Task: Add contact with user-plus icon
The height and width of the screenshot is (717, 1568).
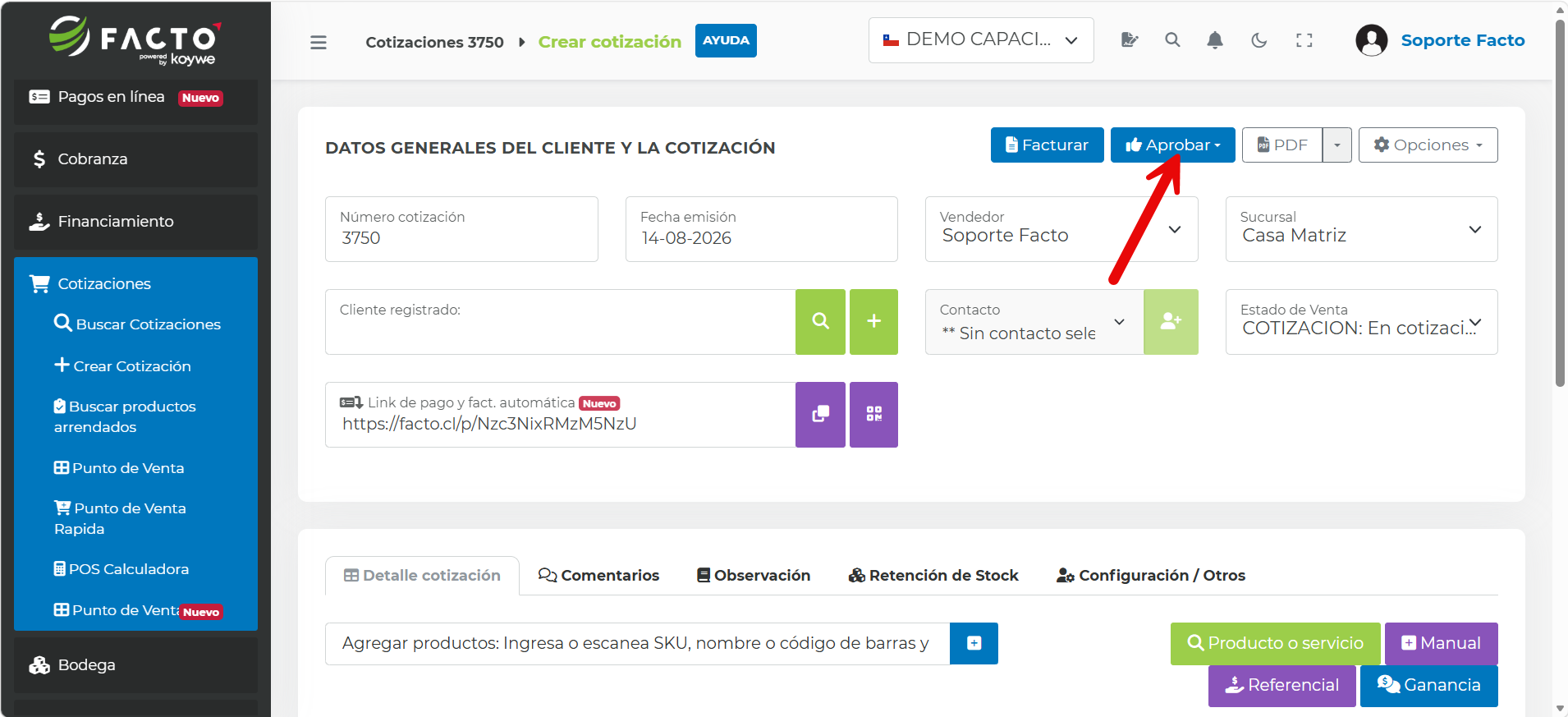Action: 1171,322
